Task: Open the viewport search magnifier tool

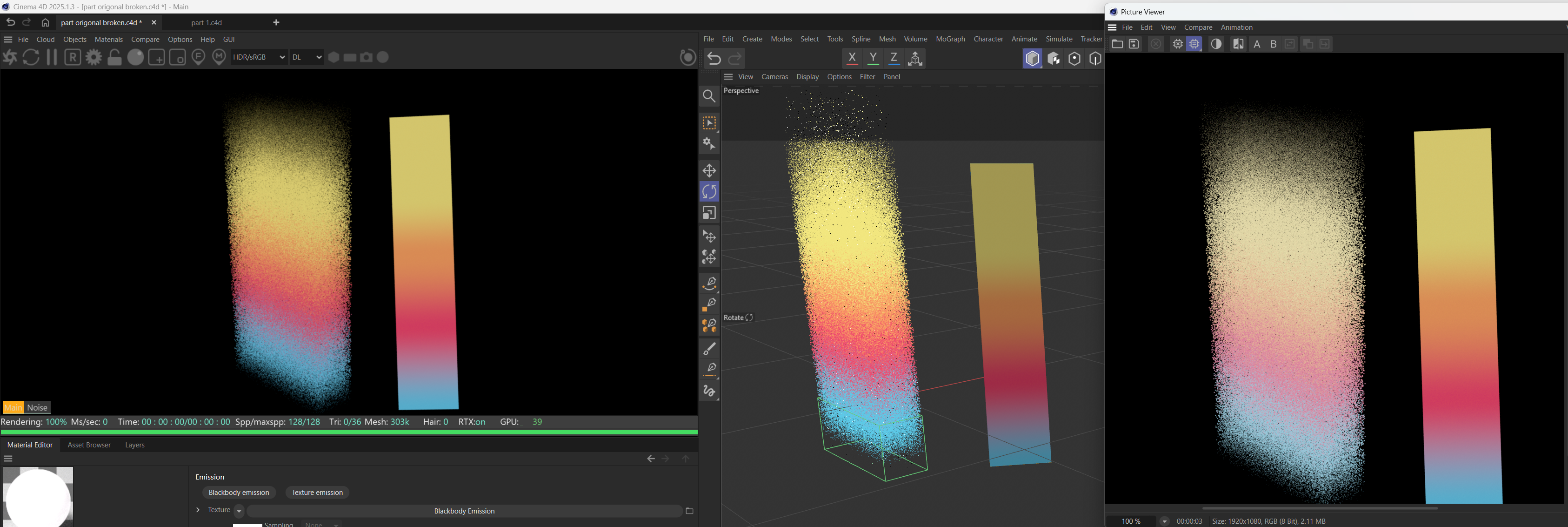Action: coord(709,96)
